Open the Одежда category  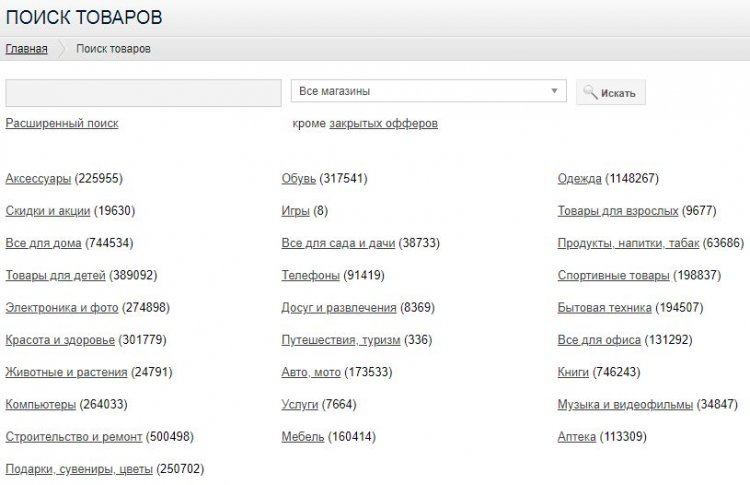580,179
